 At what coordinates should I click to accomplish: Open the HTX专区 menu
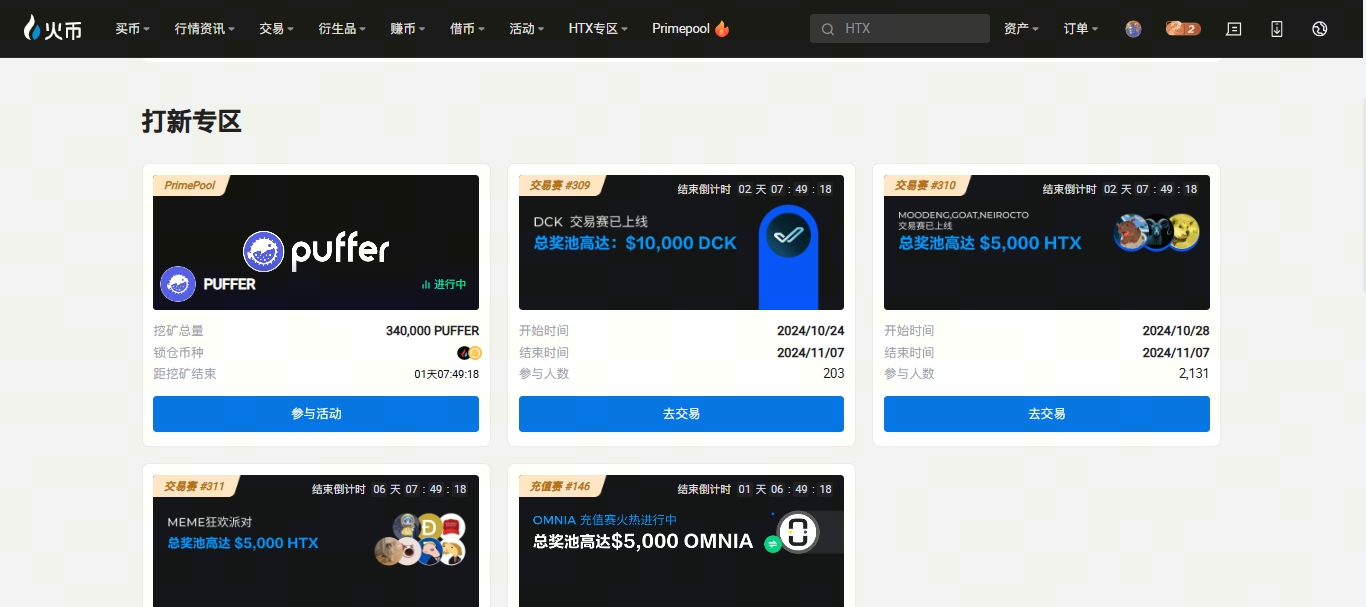(598, 29)
